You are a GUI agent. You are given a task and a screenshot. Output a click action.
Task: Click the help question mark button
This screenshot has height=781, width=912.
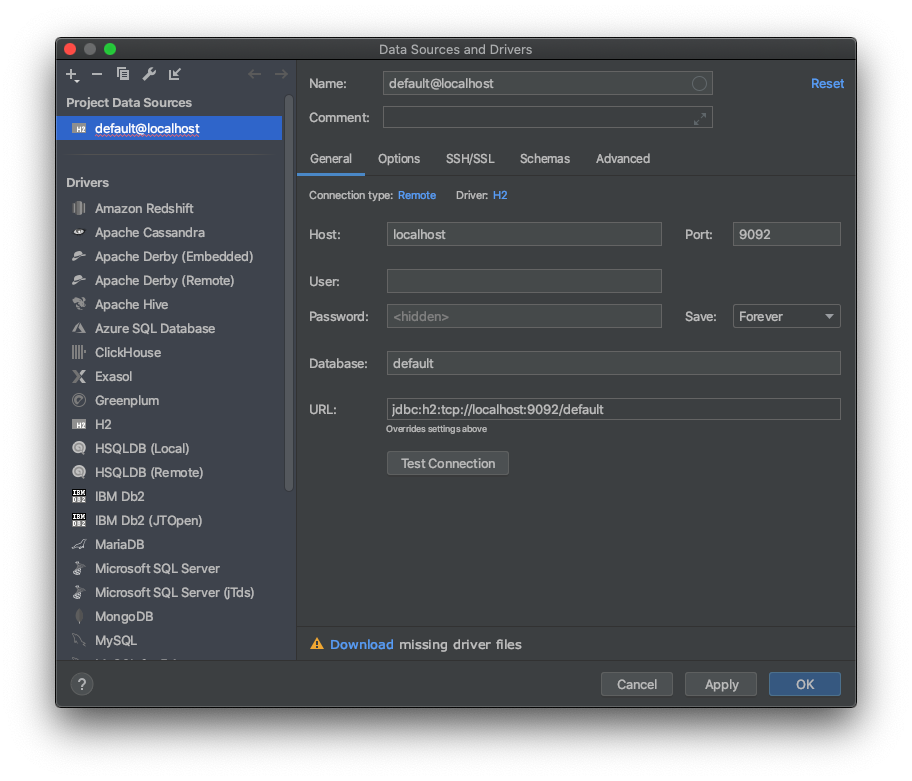82,684
